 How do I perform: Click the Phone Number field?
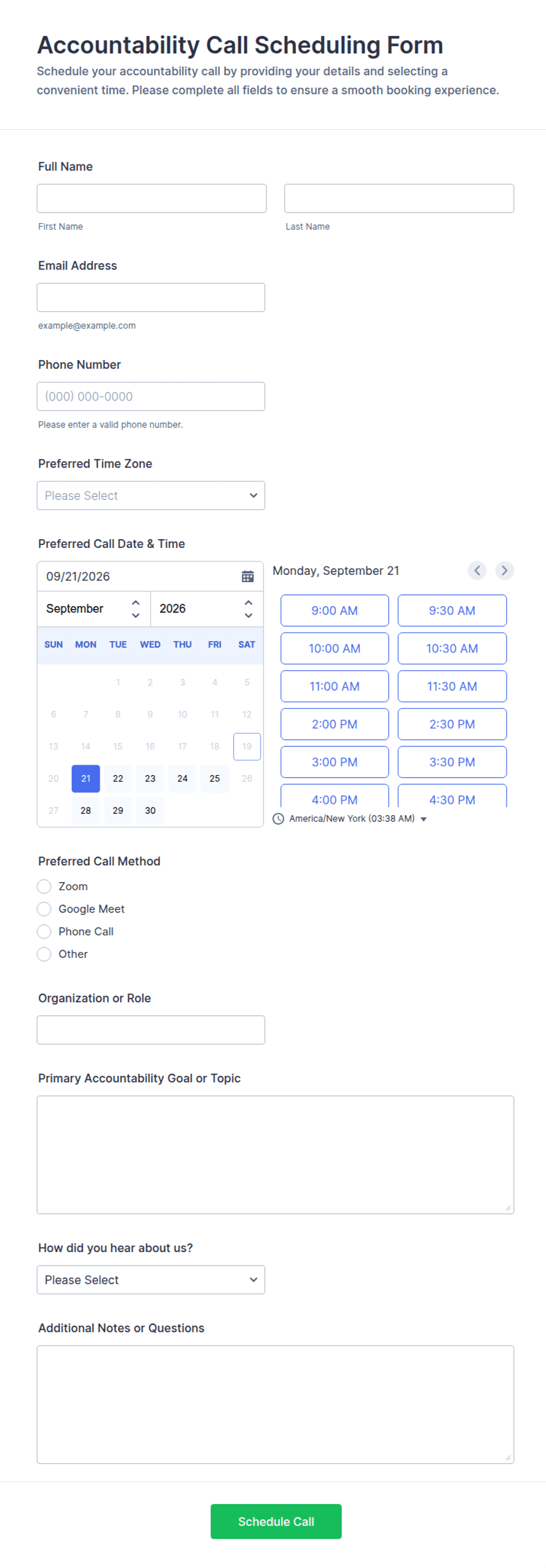(x=151, y=396)
